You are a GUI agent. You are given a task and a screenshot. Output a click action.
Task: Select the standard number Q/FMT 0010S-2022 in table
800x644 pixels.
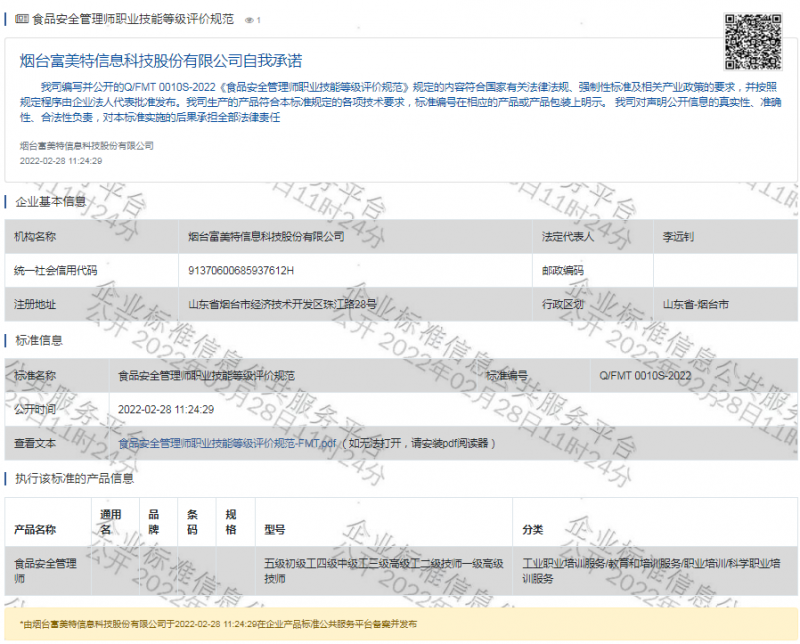645,376
